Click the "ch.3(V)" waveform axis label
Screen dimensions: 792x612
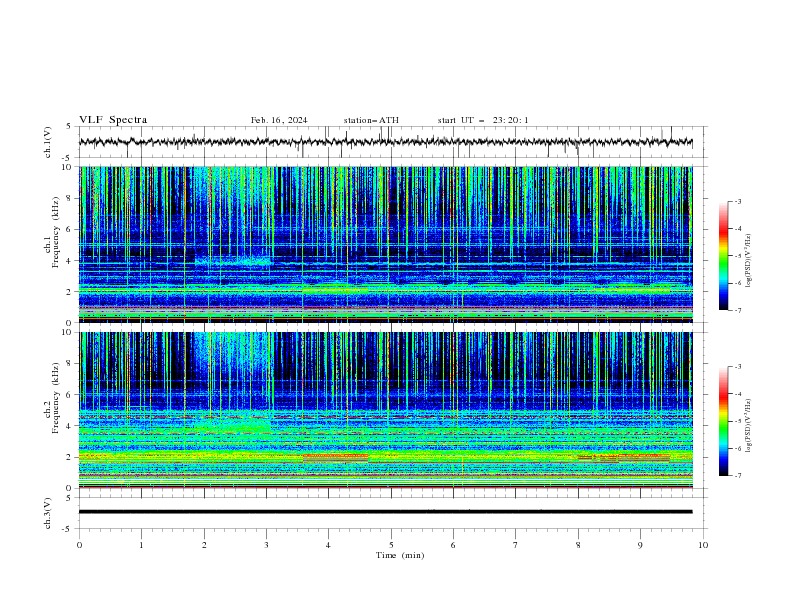48,513
